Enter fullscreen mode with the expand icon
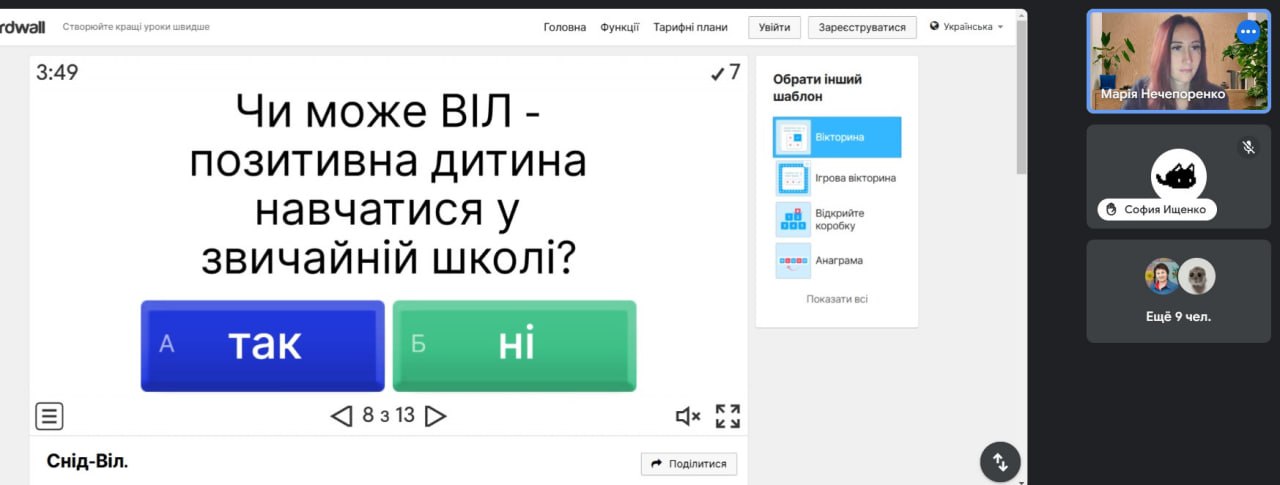 pos(728,416)
